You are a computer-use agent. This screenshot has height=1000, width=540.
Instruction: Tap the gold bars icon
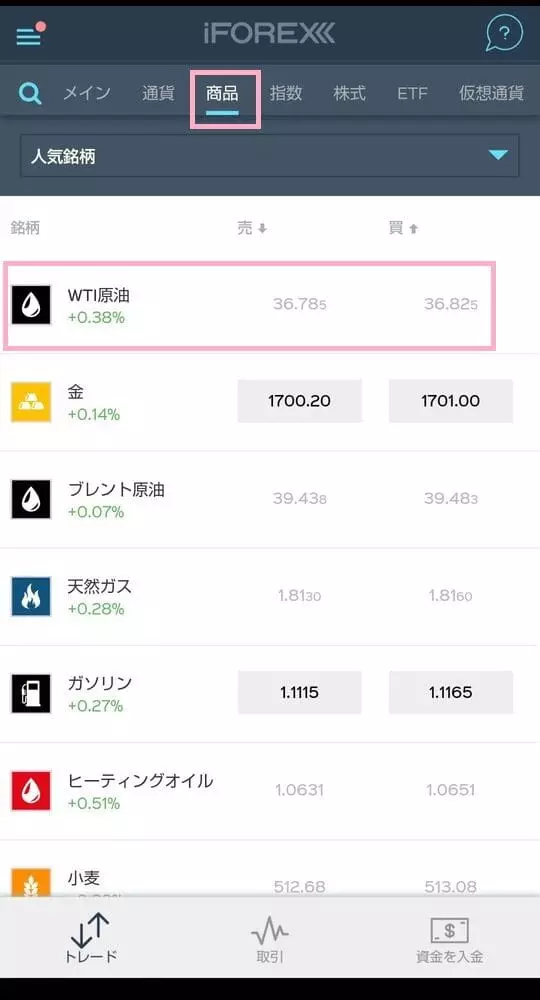(31, 402)
